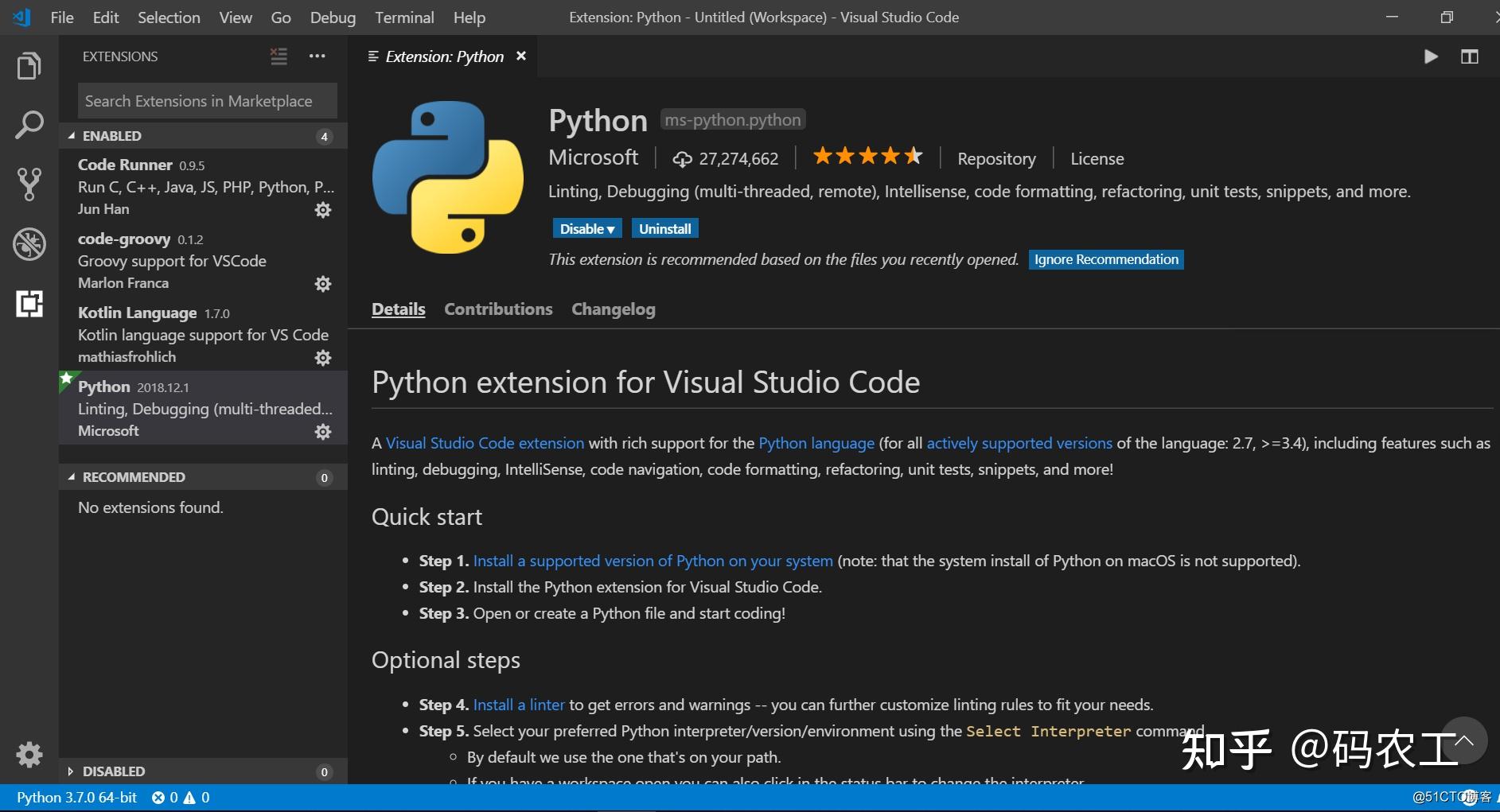This screenshot has width=1500, height=812.
Task: Select Python 2018.12.1 extension in list
Action: tap(204, 408)
